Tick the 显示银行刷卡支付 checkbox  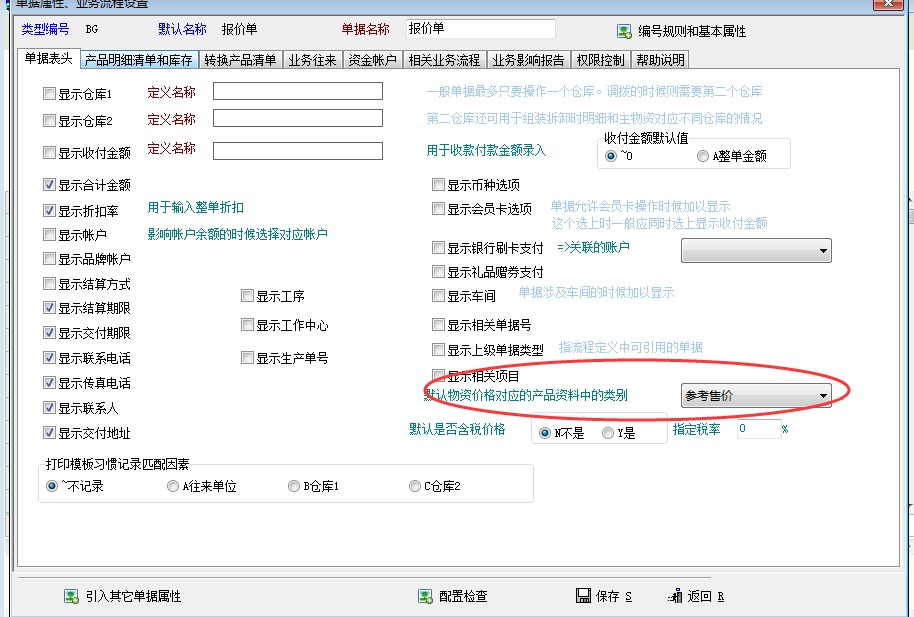438,248
